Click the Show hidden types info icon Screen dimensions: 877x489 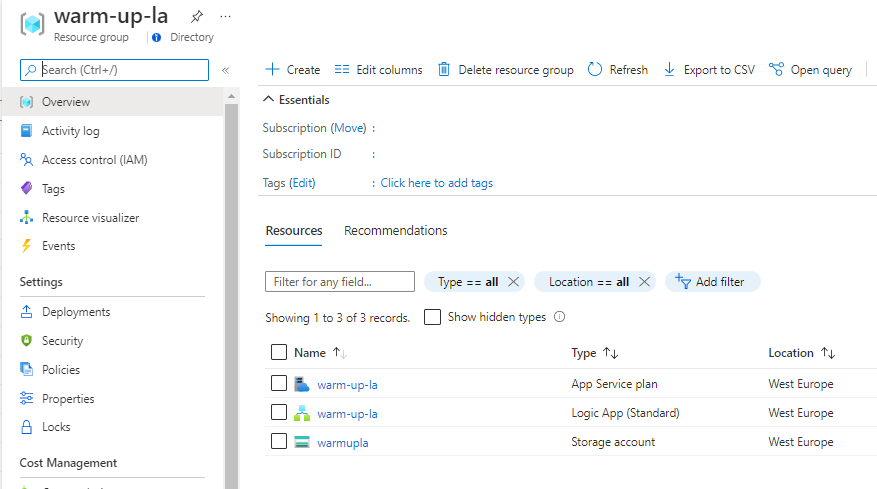(x=559, y=317)
